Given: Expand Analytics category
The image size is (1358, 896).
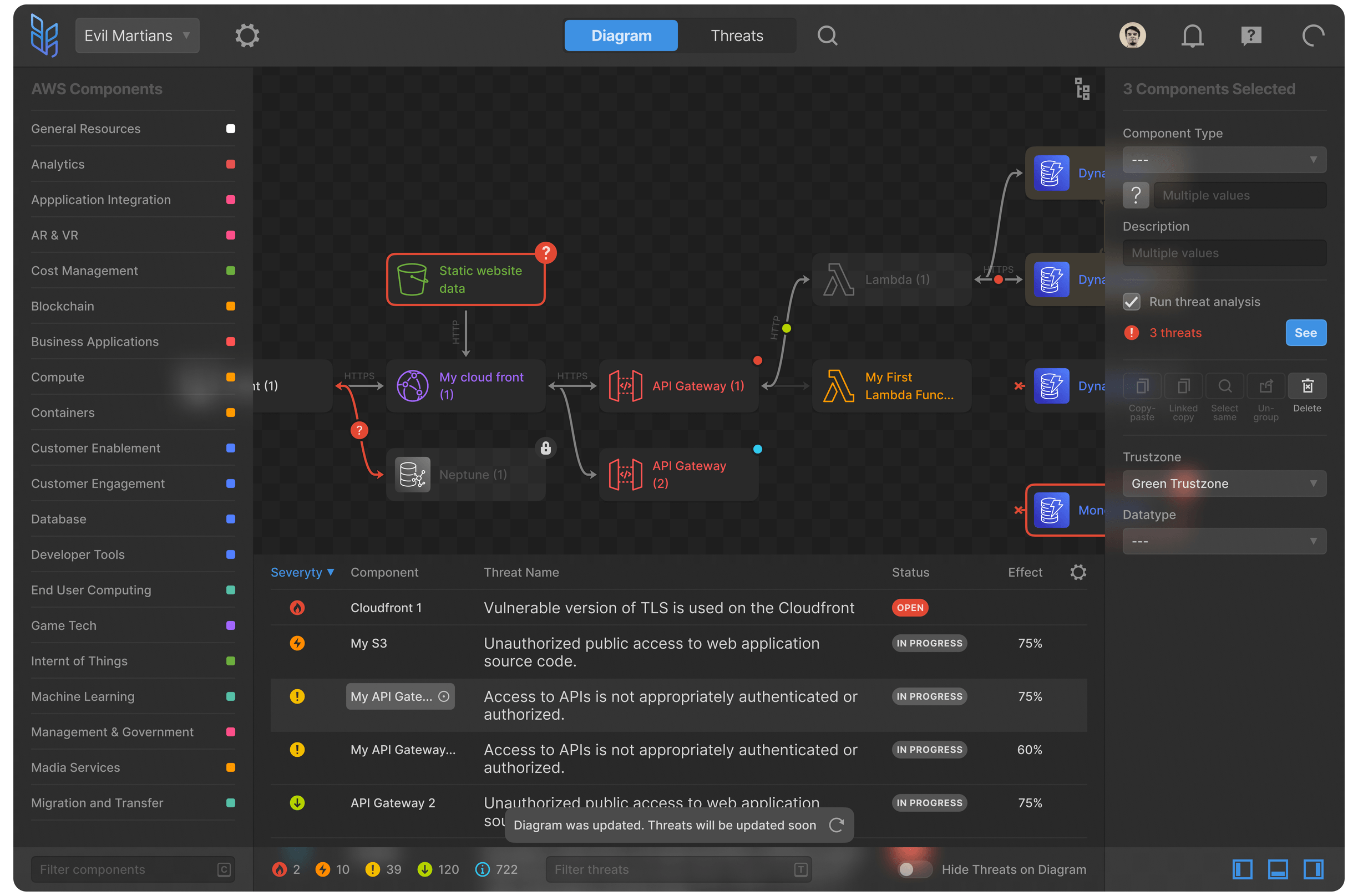Looking at the screenshot, I should (133, 164).
